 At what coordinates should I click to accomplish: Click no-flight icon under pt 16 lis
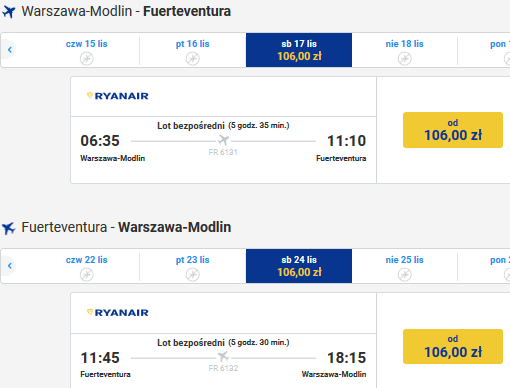193,59
